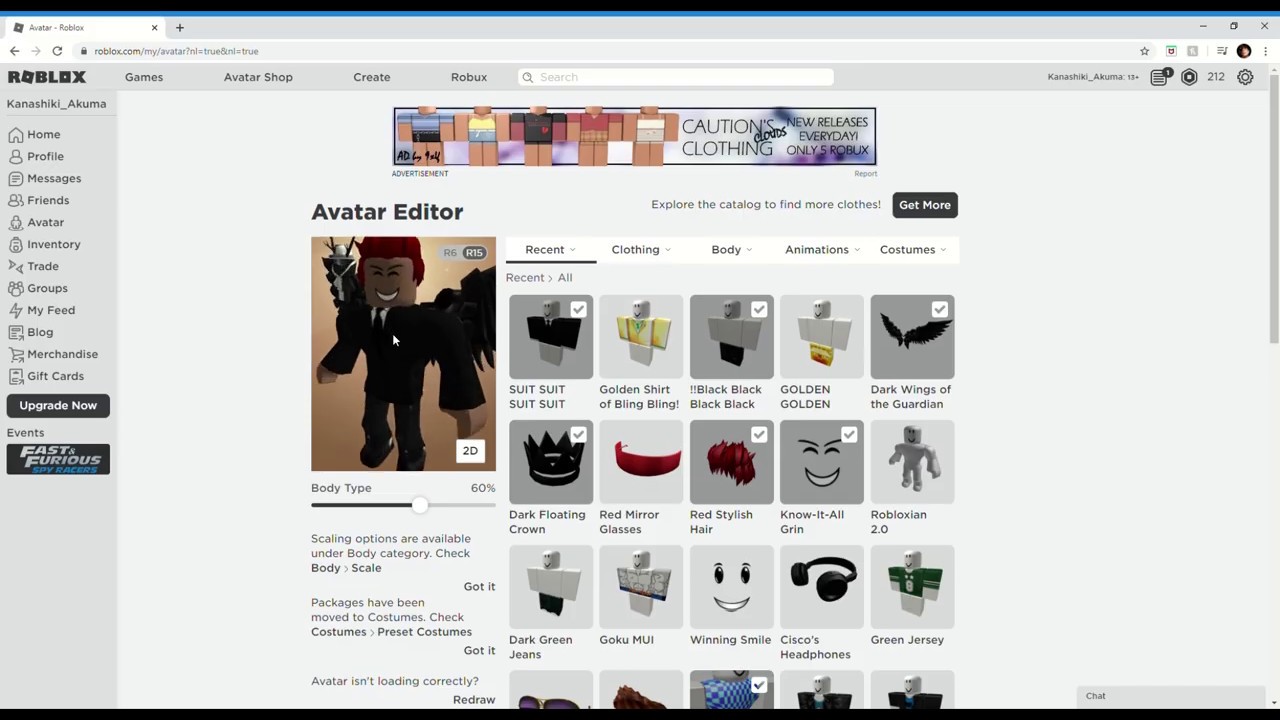The height and width of the screenshot is (720, 1280).
Task: Click inside the Roblox search field
Action: pyautogui.click(x=676, y=77)
